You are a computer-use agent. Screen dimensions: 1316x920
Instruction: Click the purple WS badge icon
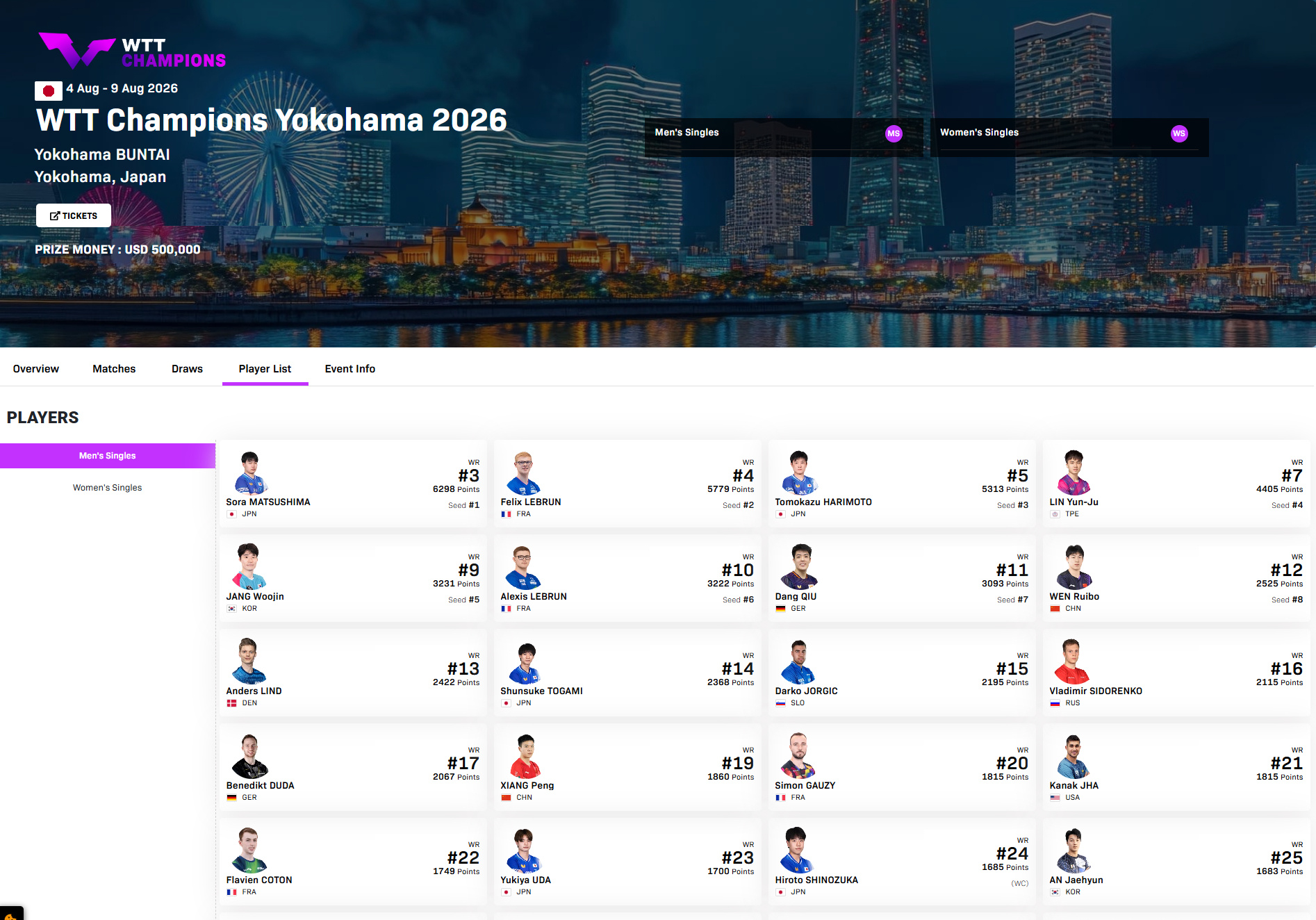1179,133
